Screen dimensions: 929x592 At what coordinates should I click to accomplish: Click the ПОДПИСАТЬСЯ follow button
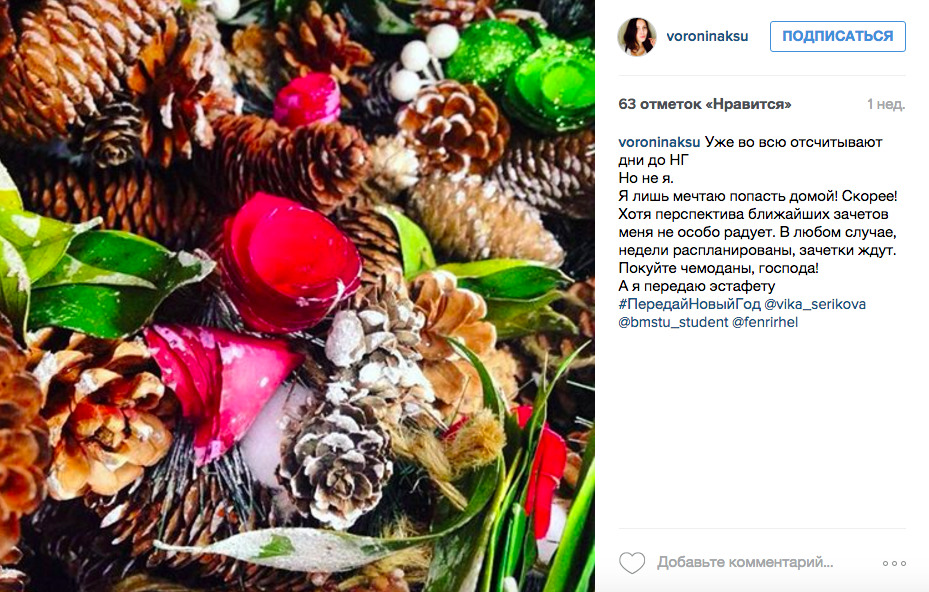838,36
